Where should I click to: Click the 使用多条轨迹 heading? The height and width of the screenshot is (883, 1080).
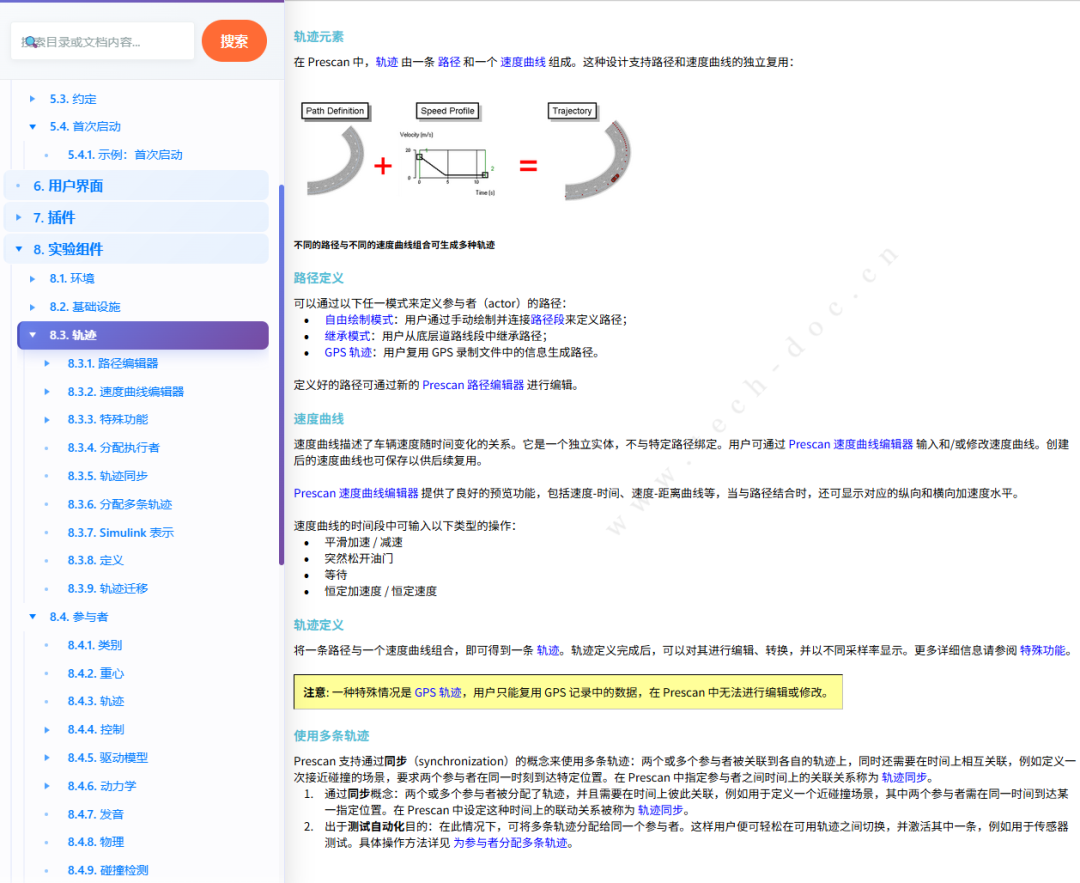pos(331,736)
